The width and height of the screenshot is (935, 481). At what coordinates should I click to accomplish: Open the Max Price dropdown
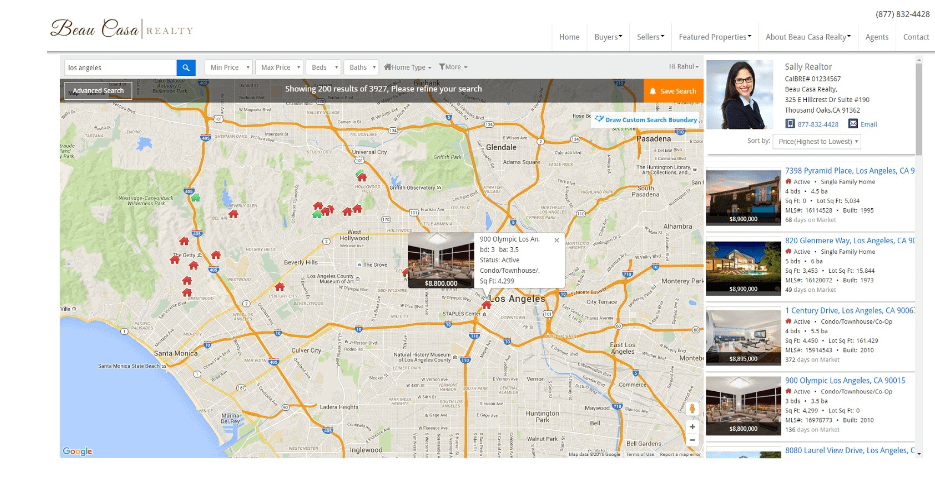(279, 68)
